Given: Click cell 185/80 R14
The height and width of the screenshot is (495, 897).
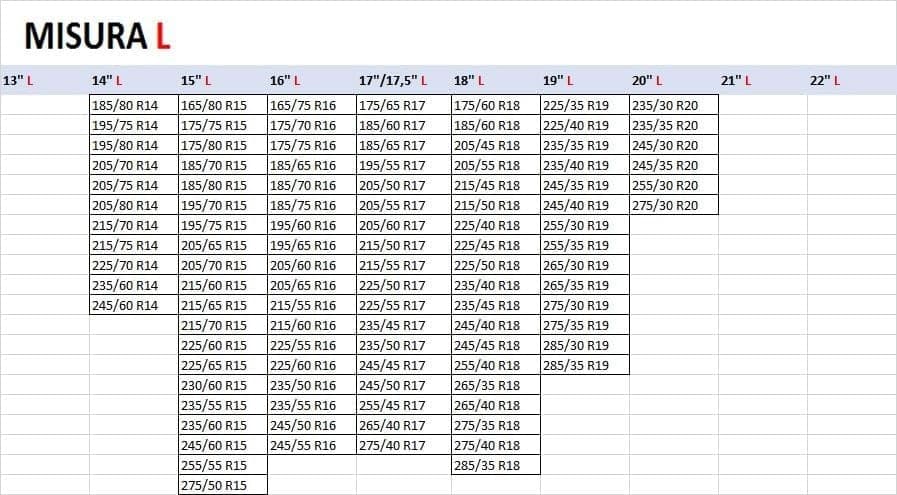Looking at the screenshot, I should tap(134, 105).
